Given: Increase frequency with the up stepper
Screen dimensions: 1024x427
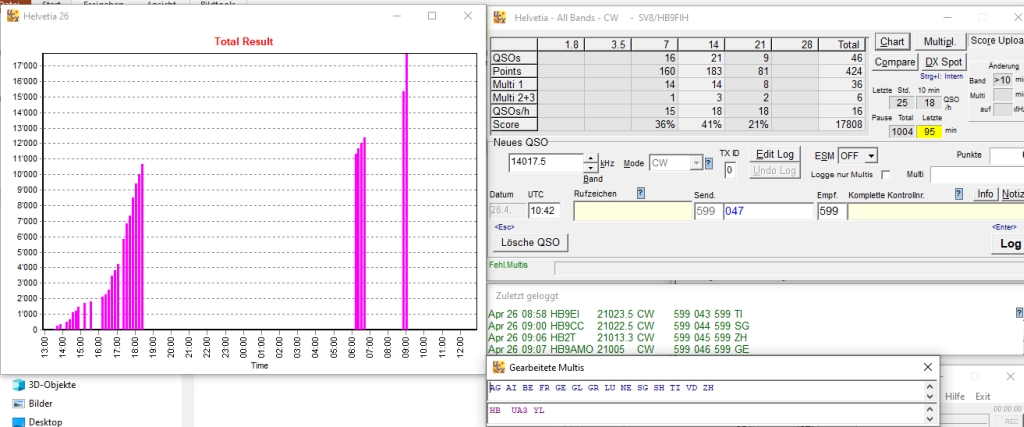Looking at the screenshot, I should click(590, 159).
